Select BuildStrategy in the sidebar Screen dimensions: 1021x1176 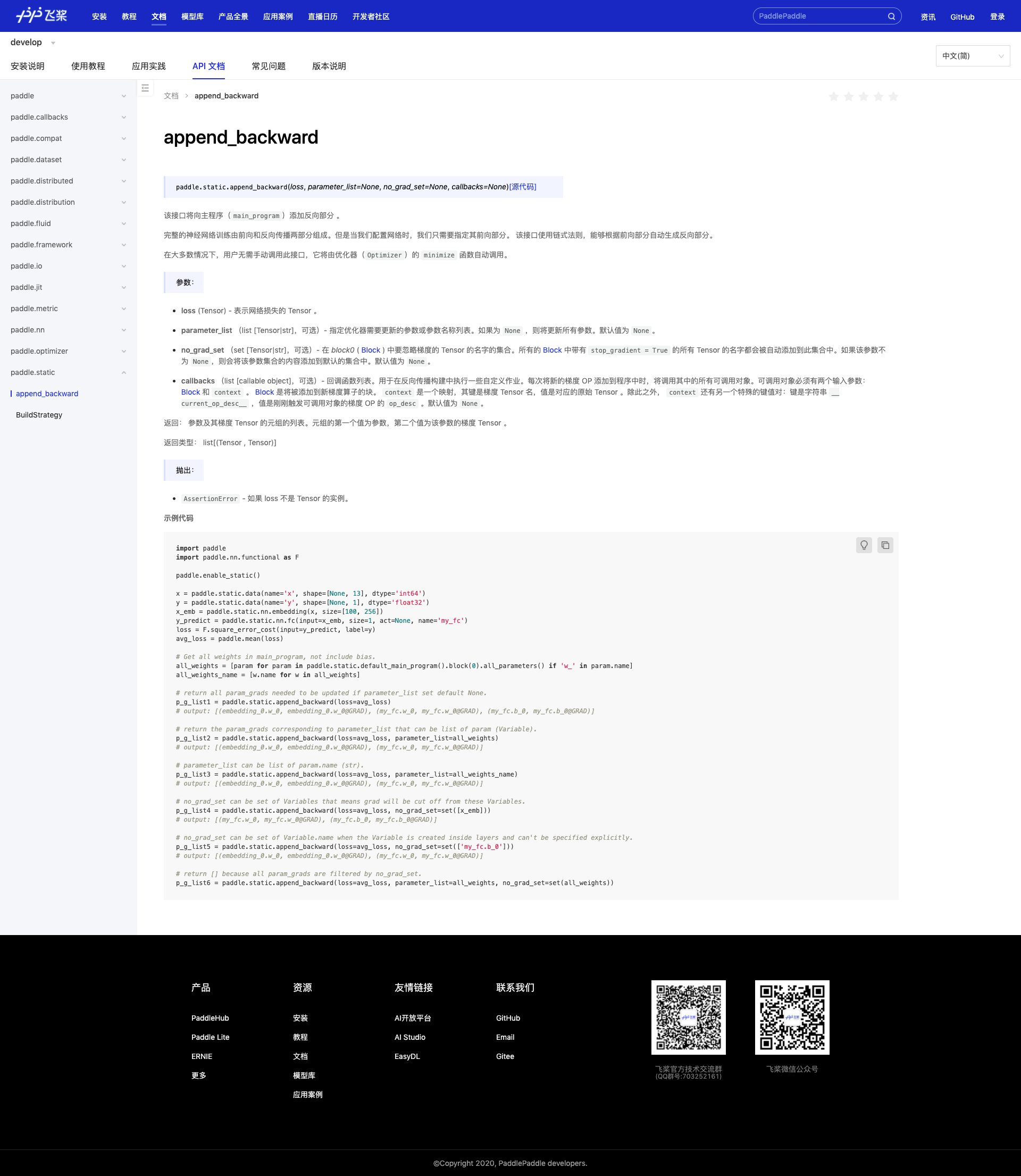(39, 415)
